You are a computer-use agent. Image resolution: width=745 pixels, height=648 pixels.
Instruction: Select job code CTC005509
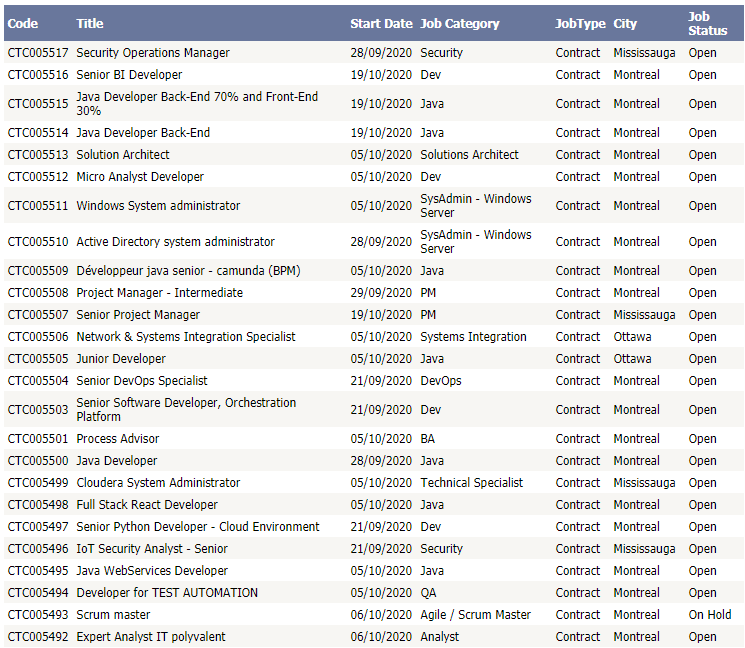point(38,271)
